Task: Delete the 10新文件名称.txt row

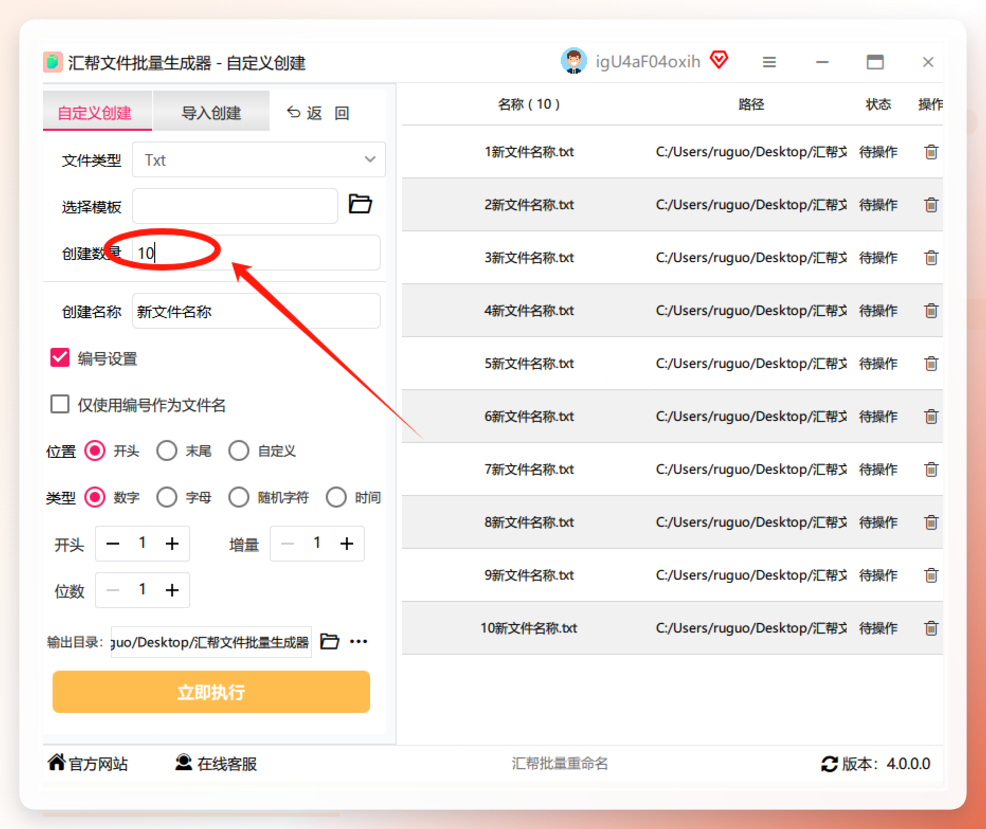Action: pos(931,628)
